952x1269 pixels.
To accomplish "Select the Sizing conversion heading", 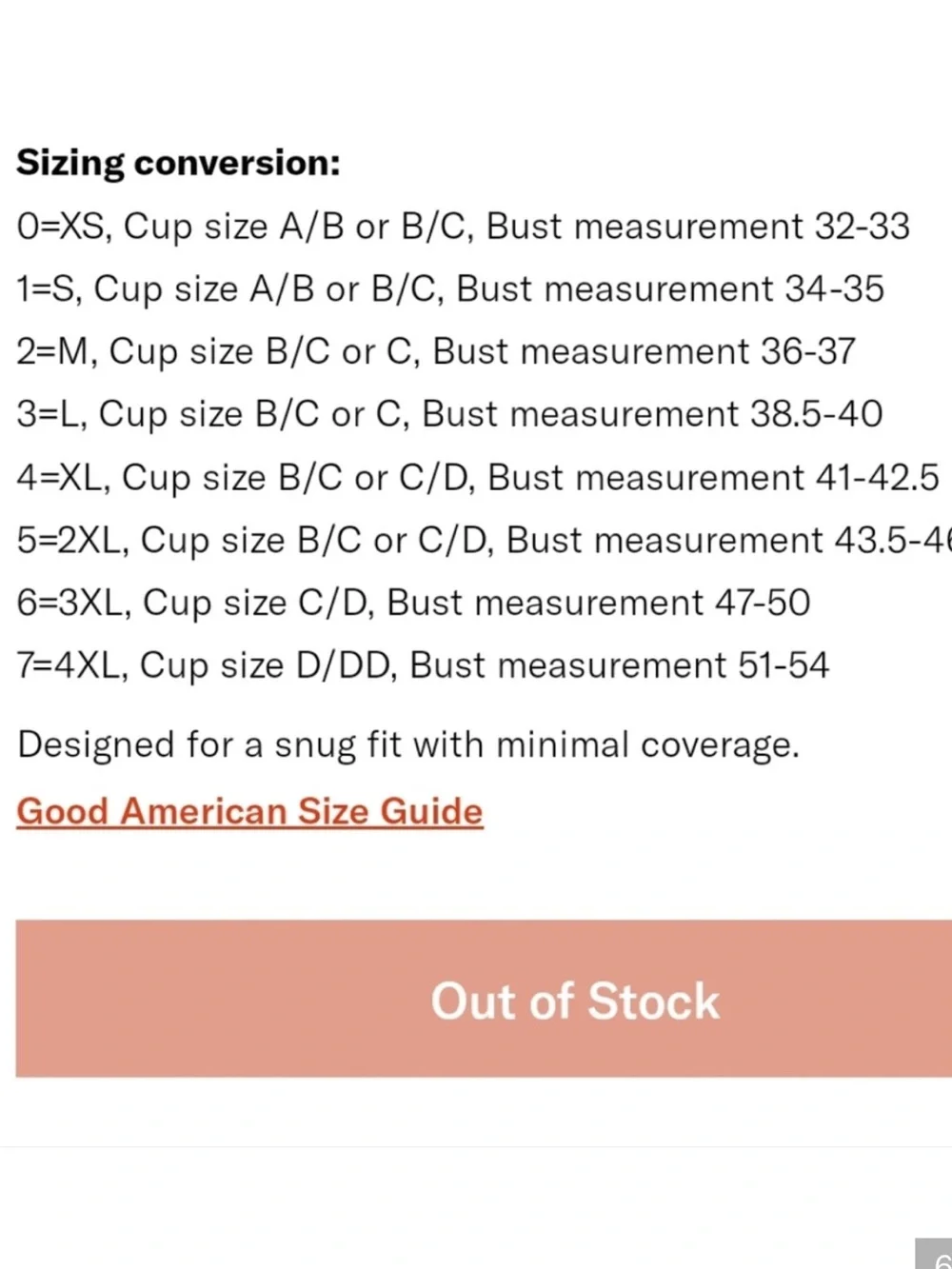I will [178, 164].
